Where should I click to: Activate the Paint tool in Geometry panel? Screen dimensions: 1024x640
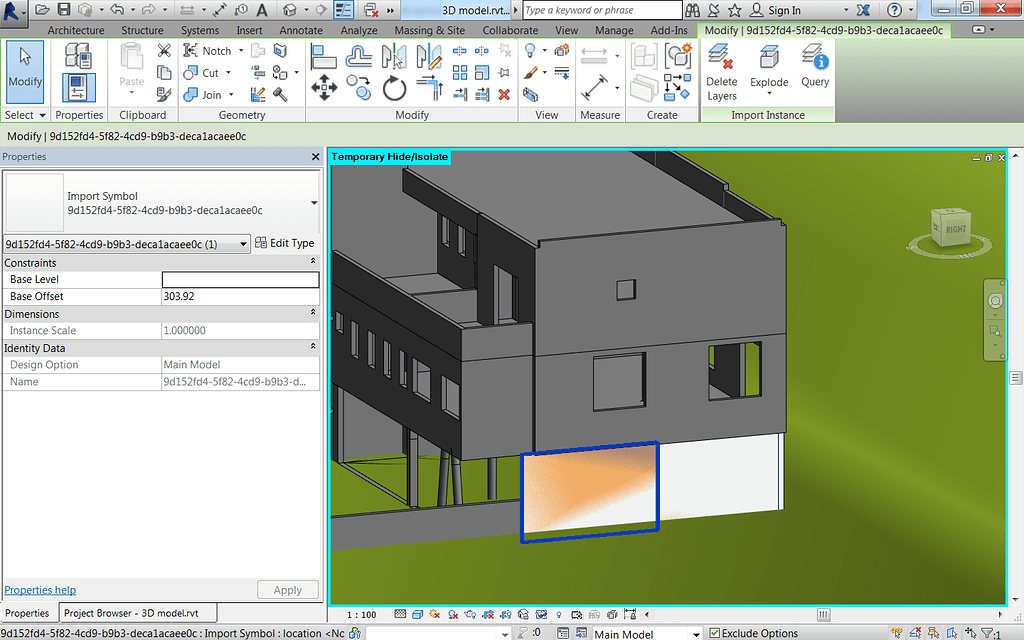281,53
